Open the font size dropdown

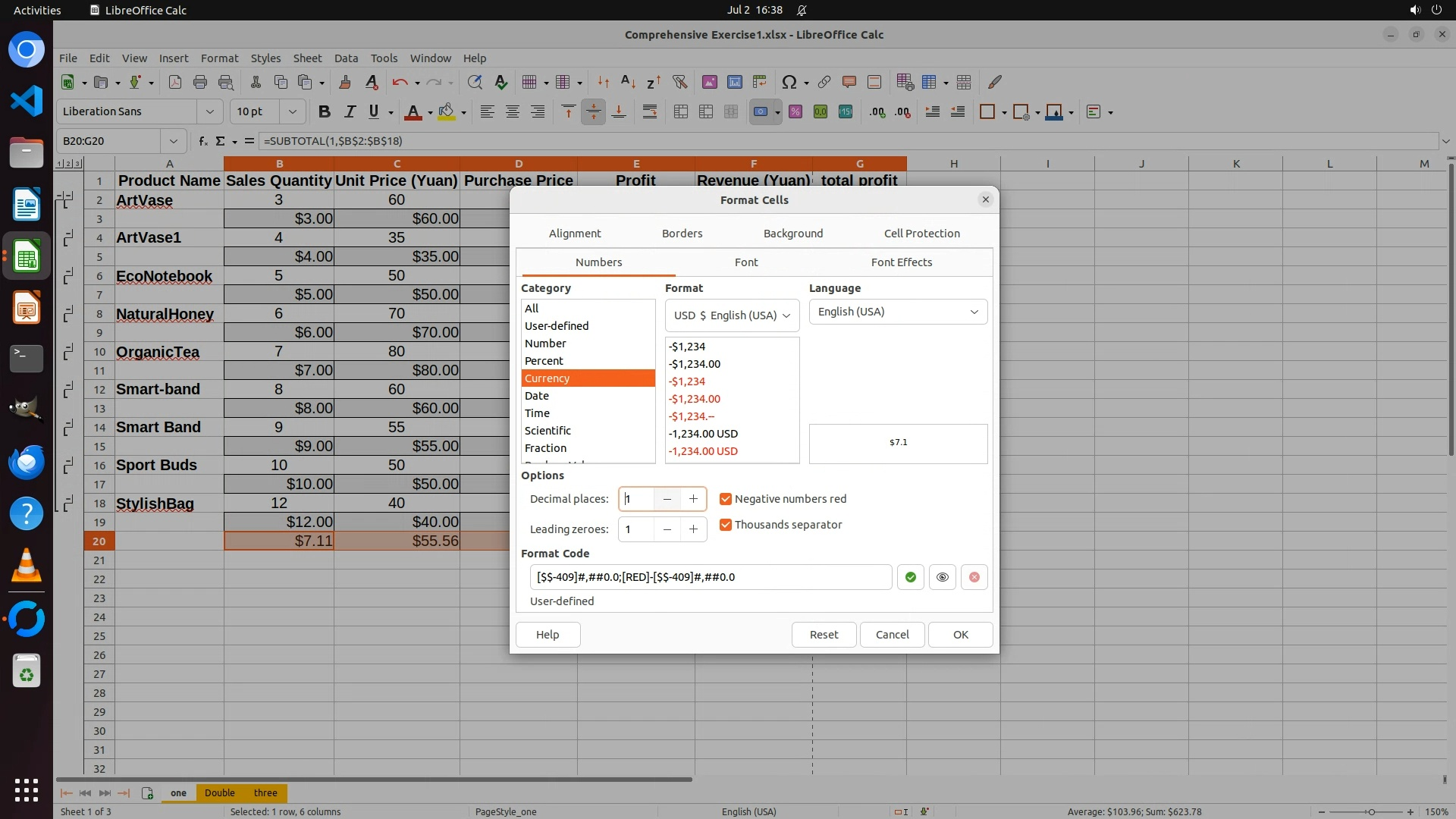292,111
